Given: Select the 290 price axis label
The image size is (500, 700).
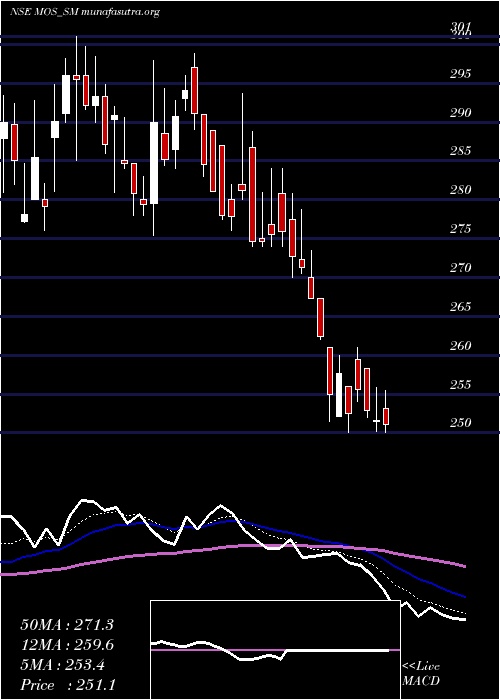Looking at the screenshot, I should (461, 112).
